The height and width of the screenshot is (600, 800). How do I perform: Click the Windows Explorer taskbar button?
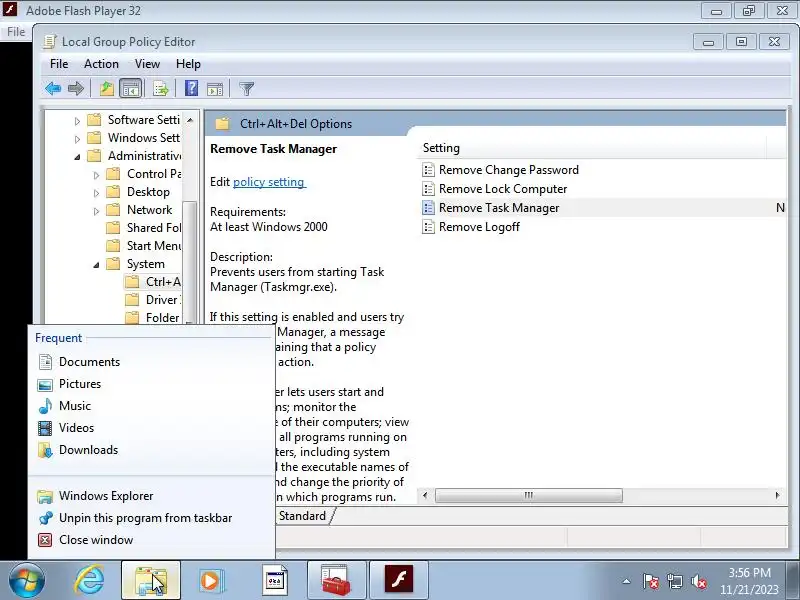click(x=151, y=581)
